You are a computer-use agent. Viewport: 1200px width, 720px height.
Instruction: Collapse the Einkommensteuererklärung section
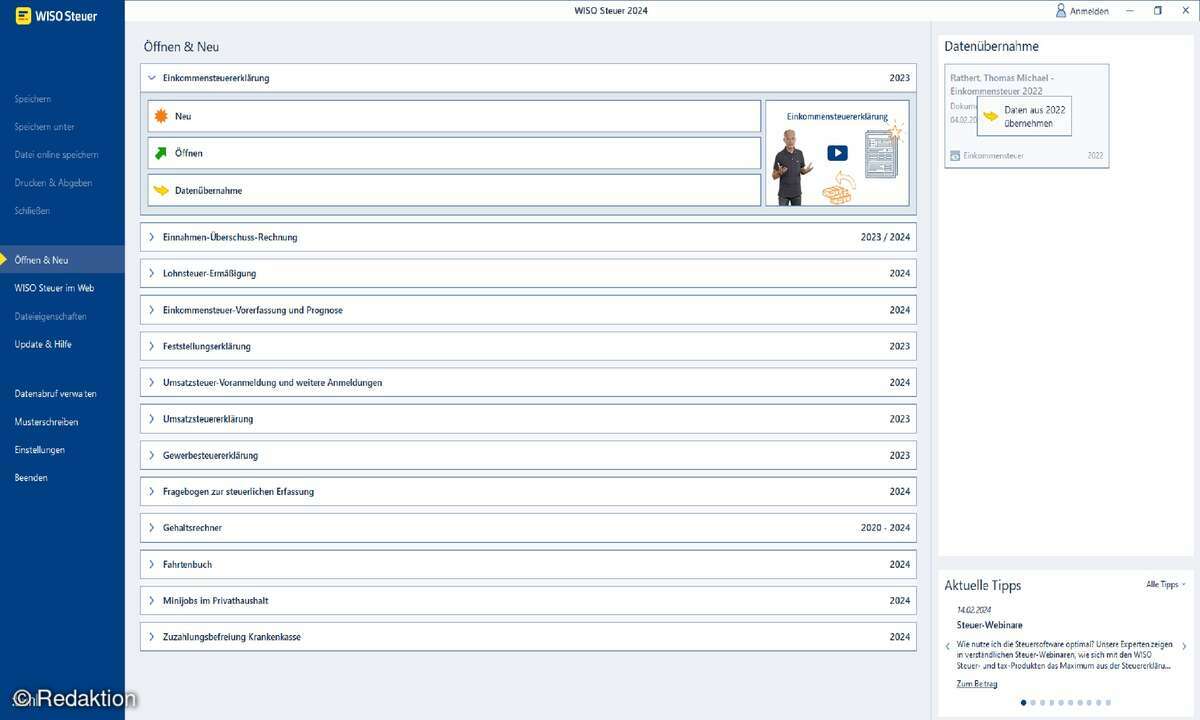152,78
